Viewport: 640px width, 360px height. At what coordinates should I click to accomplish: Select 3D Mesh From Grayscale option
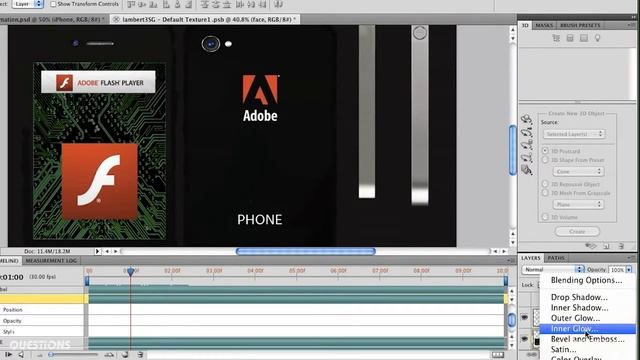pyautogui.click(x=545, y=193)
